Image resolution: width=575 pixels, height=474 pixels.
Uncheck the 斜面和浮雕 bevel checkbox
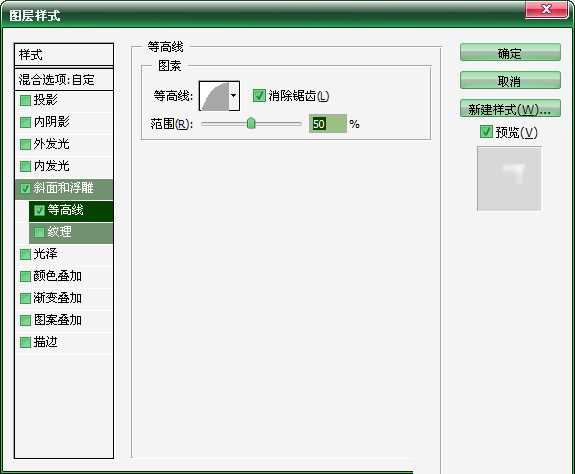(25, 188)
